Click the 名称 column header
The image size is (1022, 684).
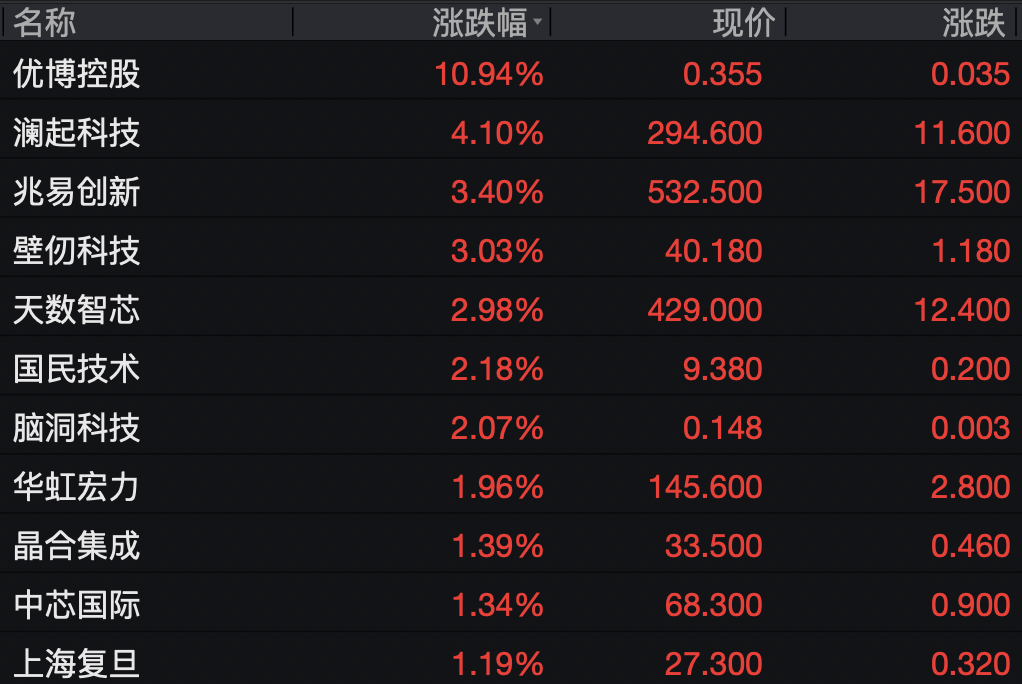(x=44, y=23)
